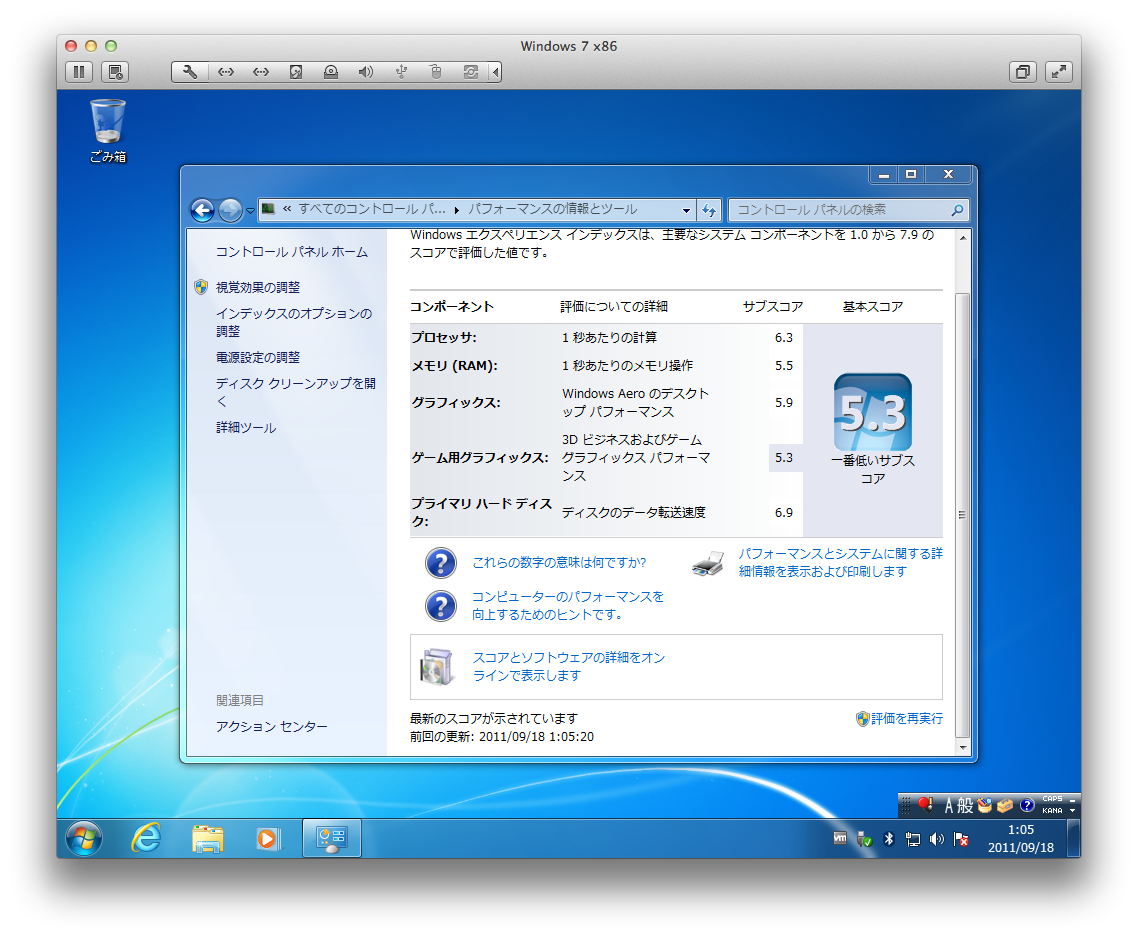Open コントロール パネル ホーム link

coord(292,252)
